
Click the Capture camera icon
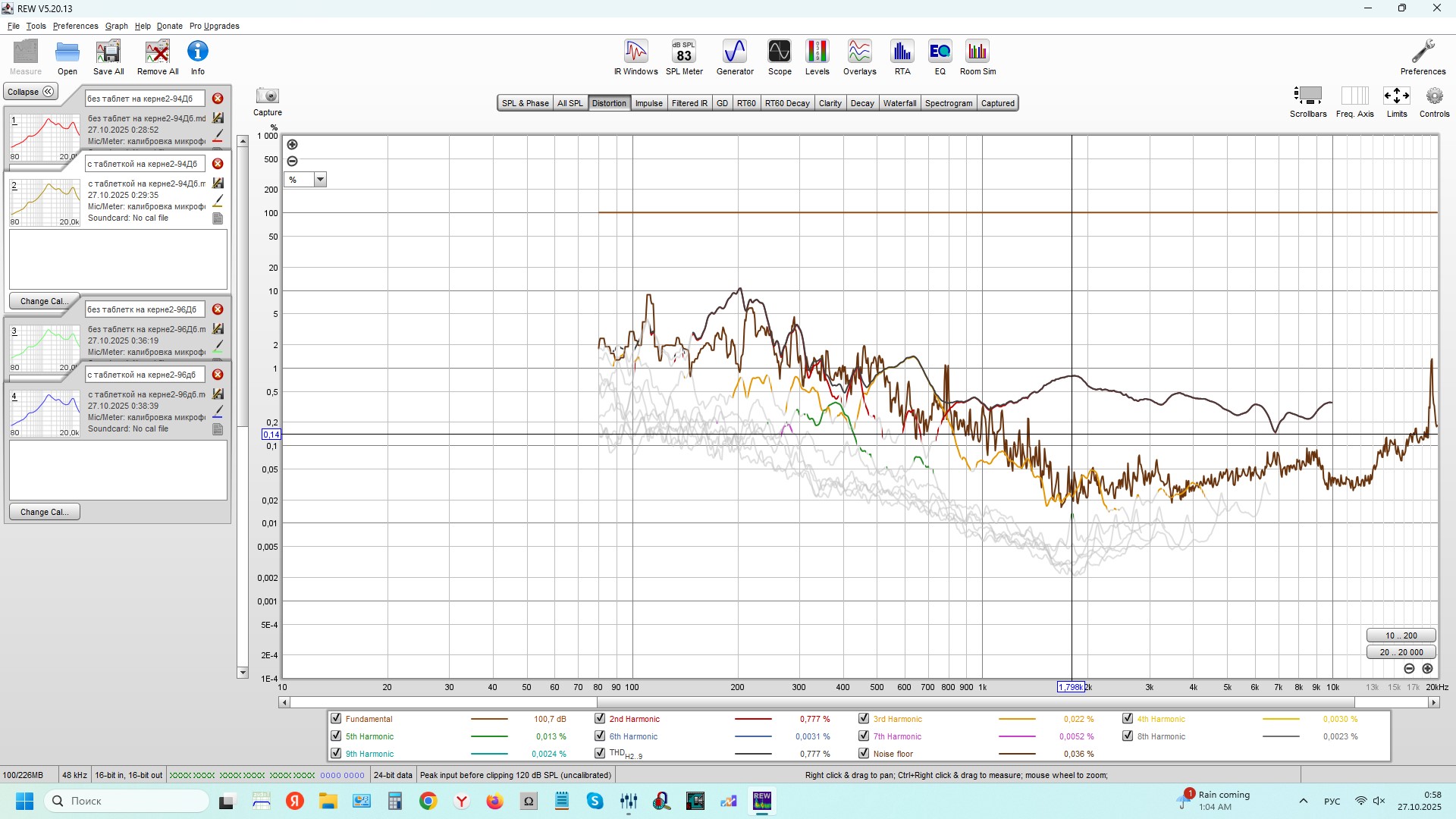(267, 96)
